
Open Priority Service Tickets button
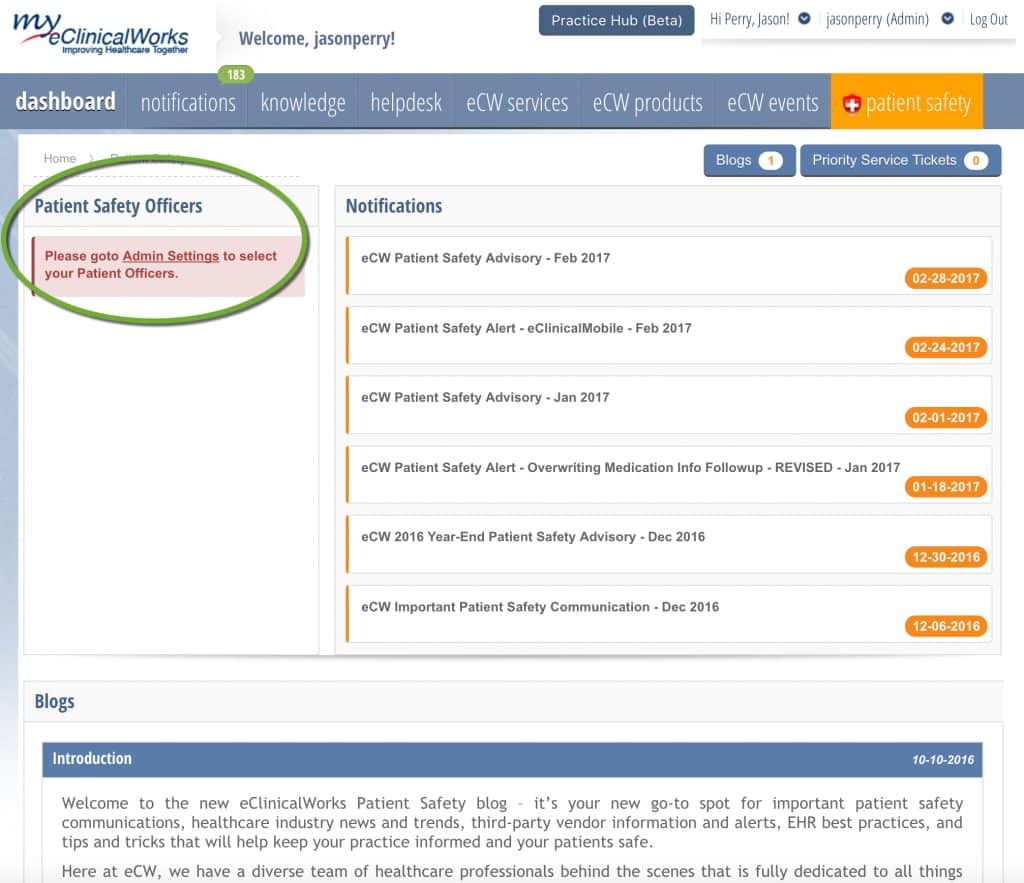901,160
